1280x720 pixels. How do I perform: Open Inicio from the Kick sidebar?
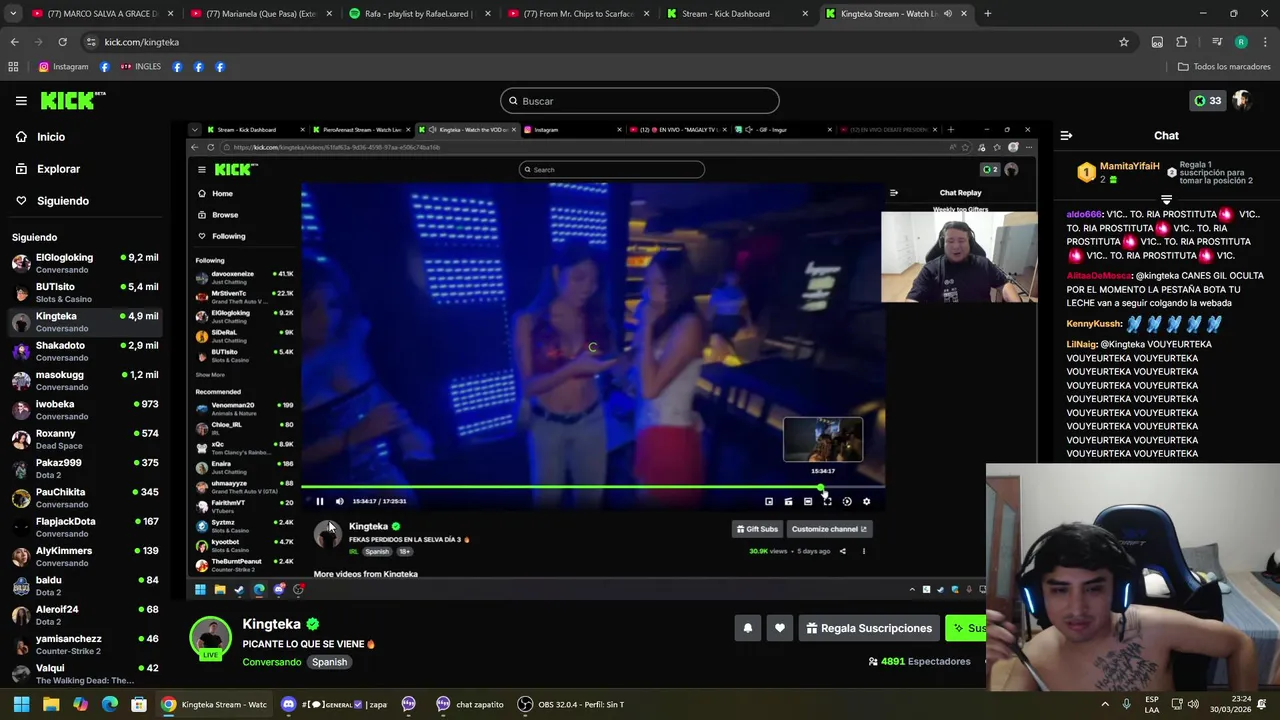51,137
